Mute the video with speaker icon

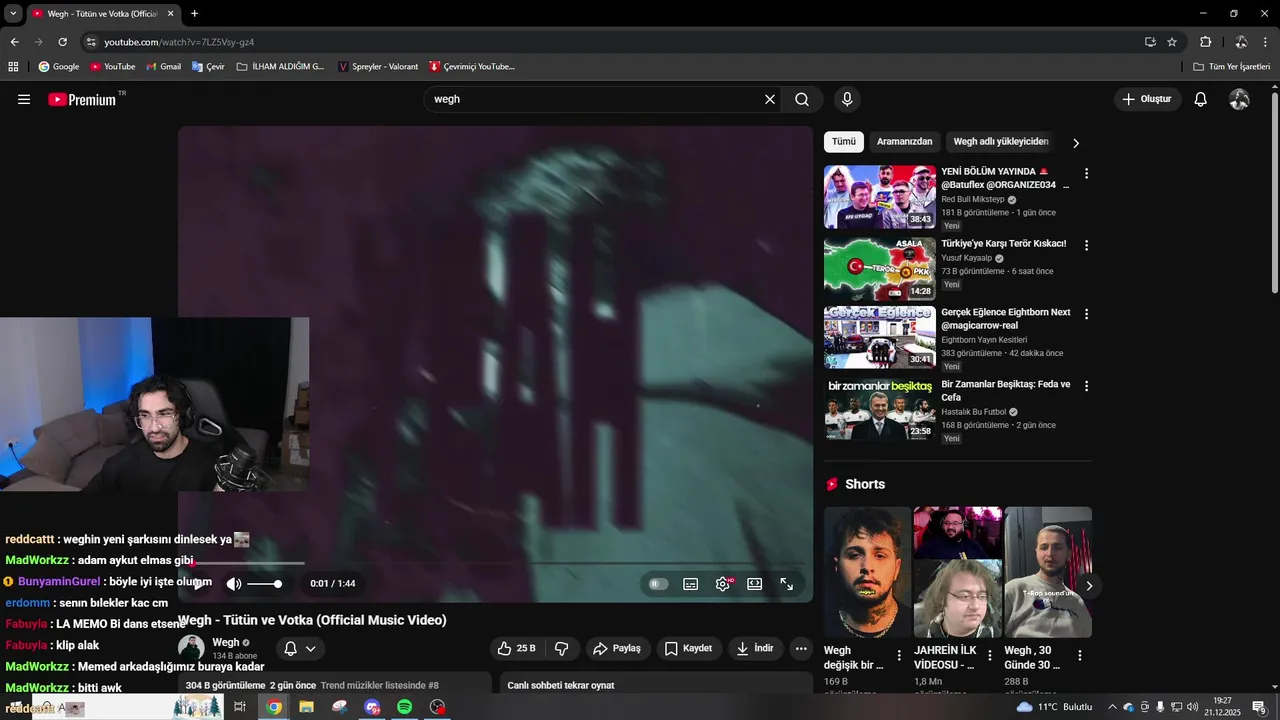[x=233, y=584]
